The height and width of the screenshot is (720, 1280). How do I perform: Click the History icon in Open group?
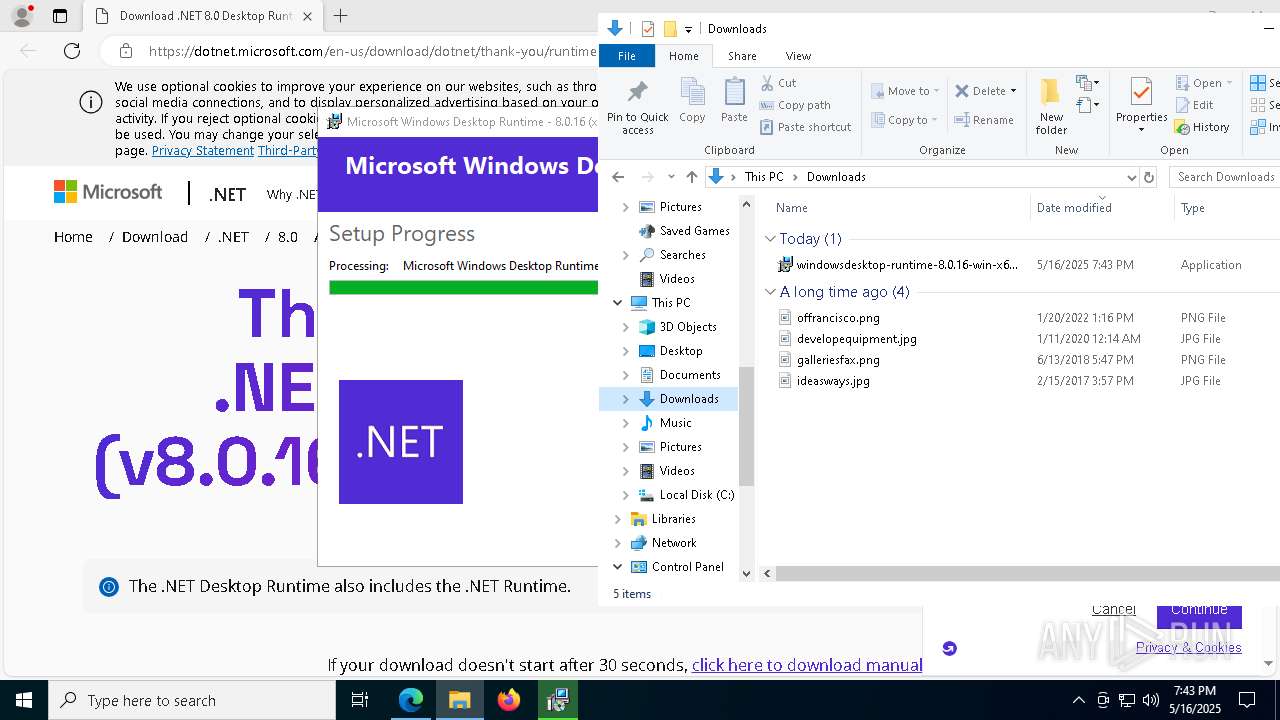click(x=1182, y=127)
